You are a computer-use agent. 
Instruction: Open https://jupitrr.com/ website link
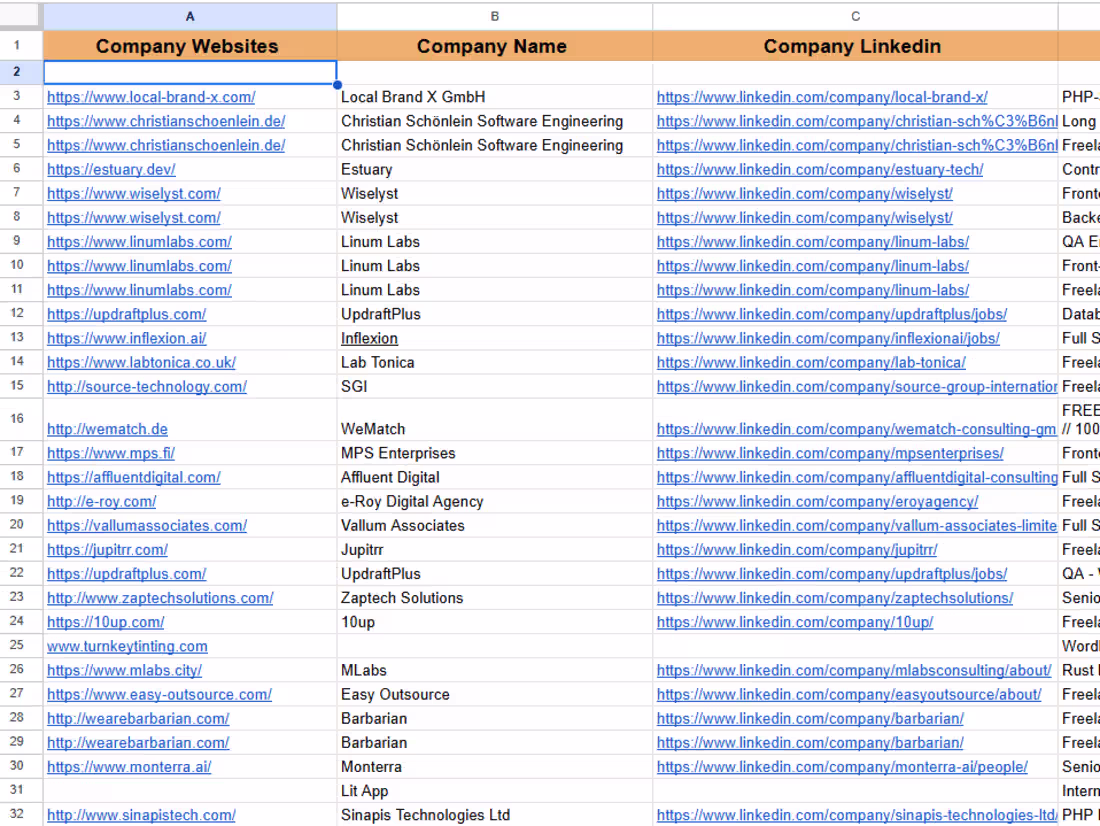click(x=107, y=549)
